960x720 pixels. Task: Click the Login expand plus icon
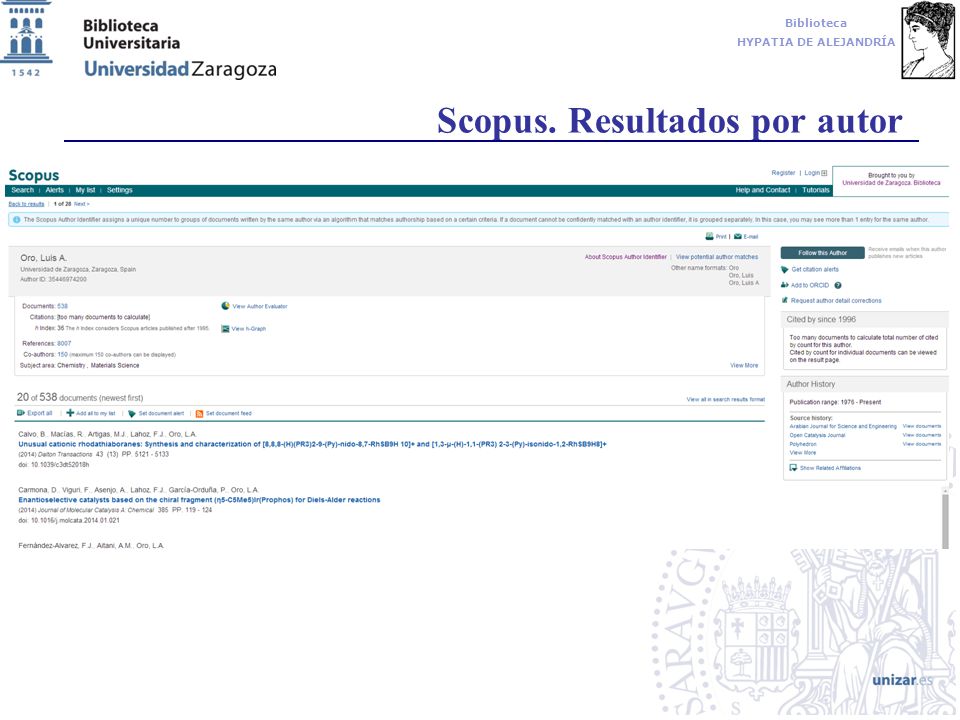click(x=824, y=173)
